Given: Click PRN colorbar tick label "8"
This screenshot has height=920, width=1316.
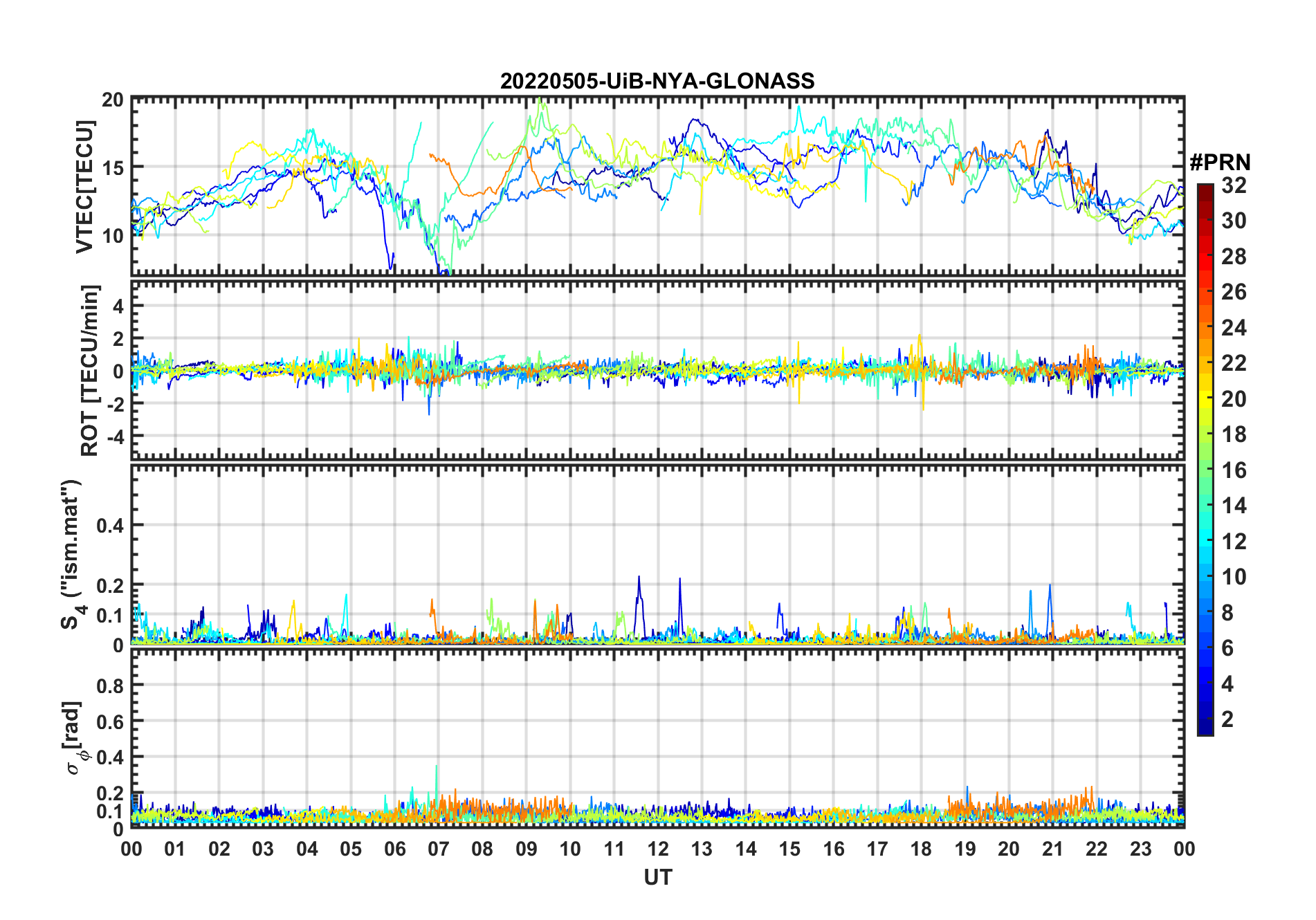Looking at the screenshot, I should (x=1227, y=613).
